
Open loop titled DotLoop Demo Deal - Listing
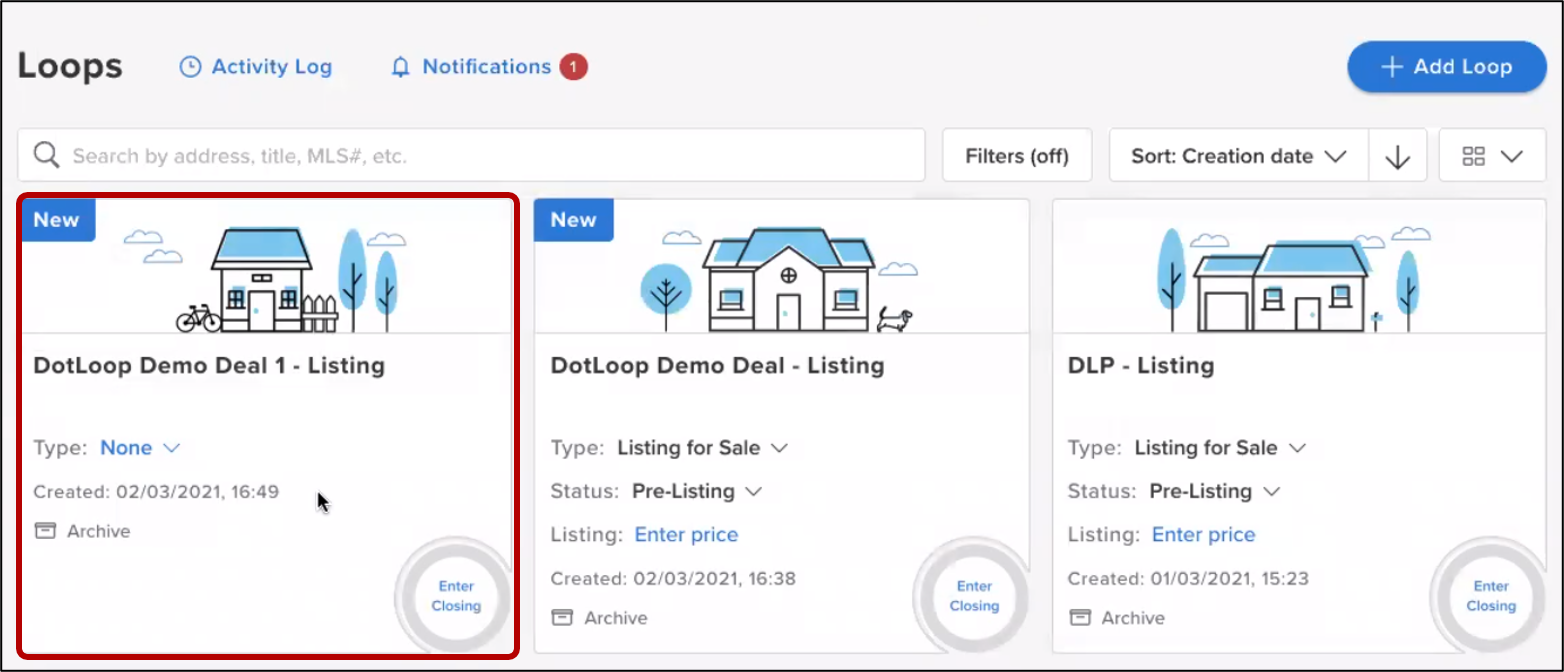pos(717,365)
